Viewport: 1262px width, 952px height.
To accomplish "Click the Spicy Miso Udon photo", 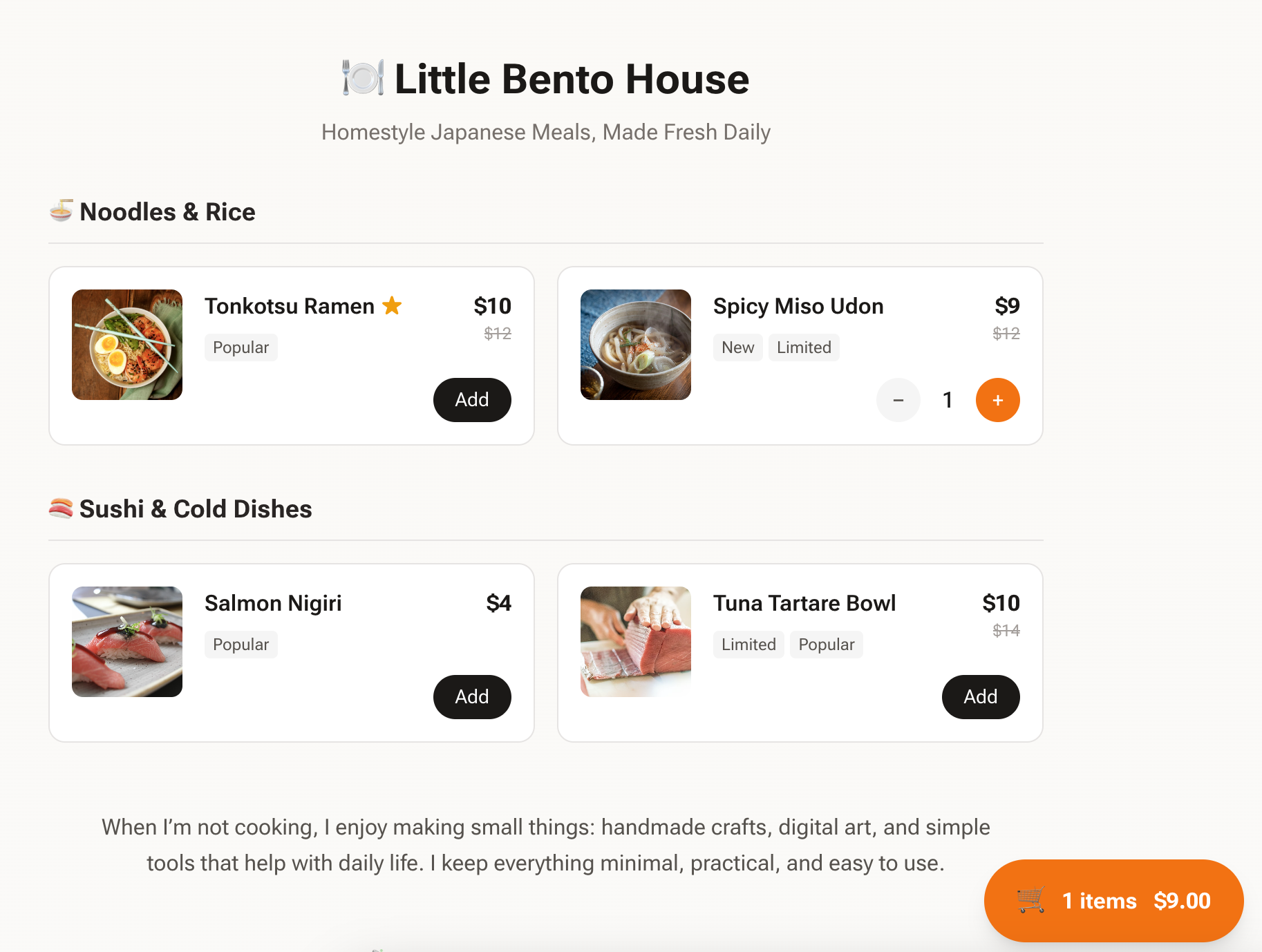I will tap(636, 345).
